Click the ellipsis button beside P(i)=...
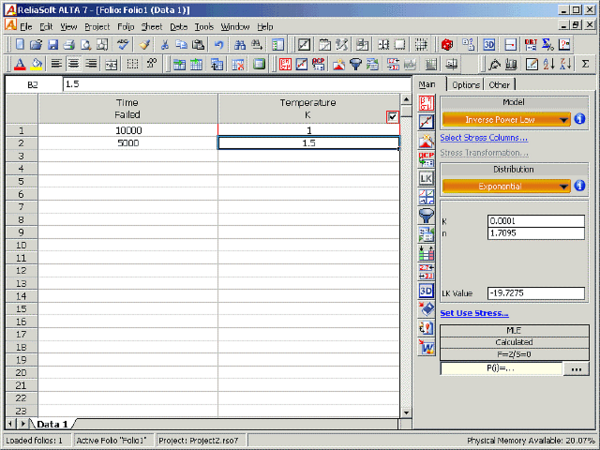This screenshot has height=450, width=600. 574,369
